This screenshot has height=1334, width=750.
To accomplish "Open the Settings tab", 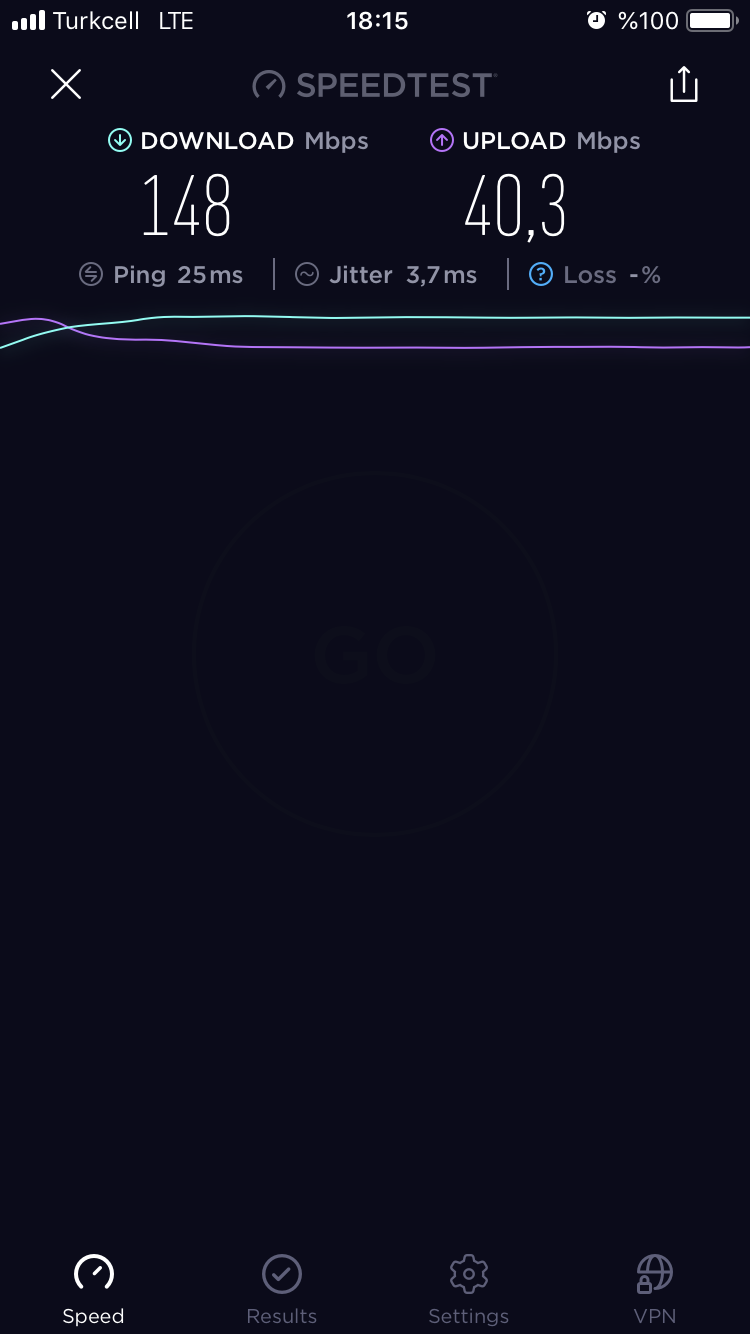I will (469, 1290).
